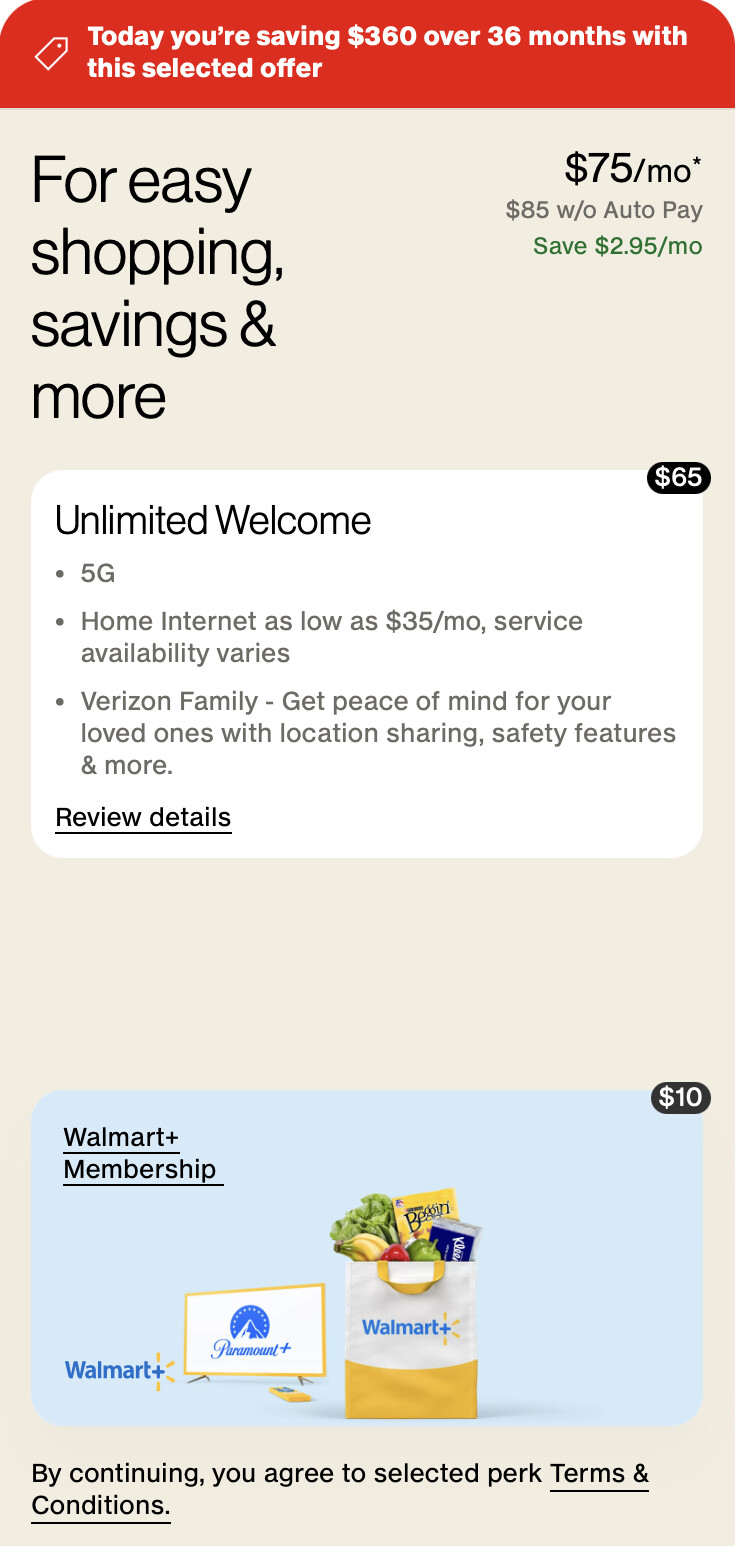Click the Walmart+ logo at card bottom left
742x1546 pixels.
click(x=120, y=1370)
